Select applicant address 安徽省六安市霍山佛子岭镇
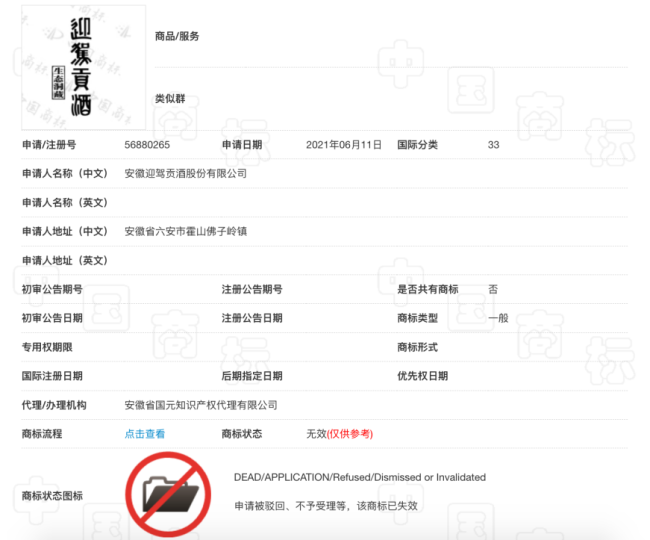 [x=185, y=231]
